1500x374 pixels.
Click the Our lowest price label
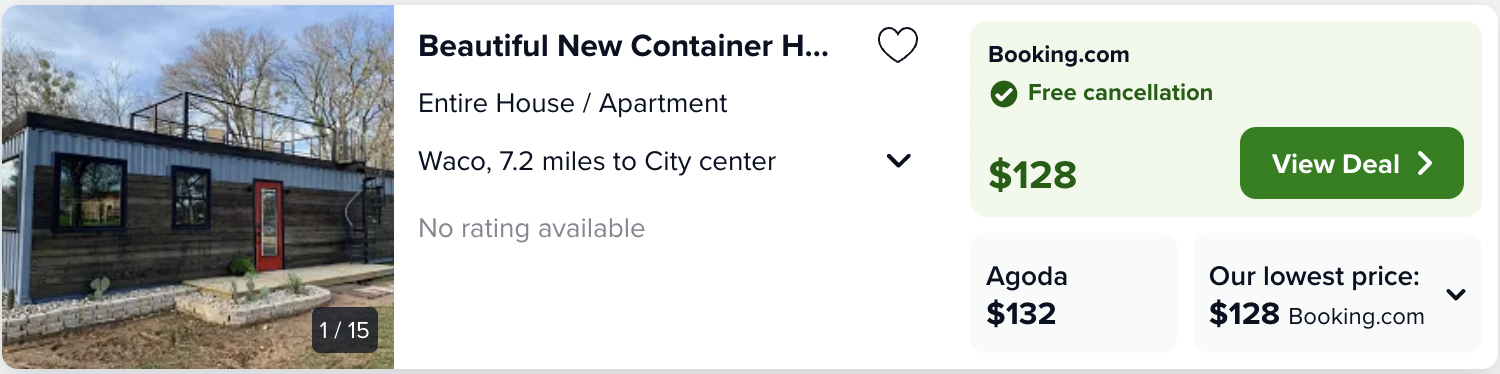(1314, 276)
